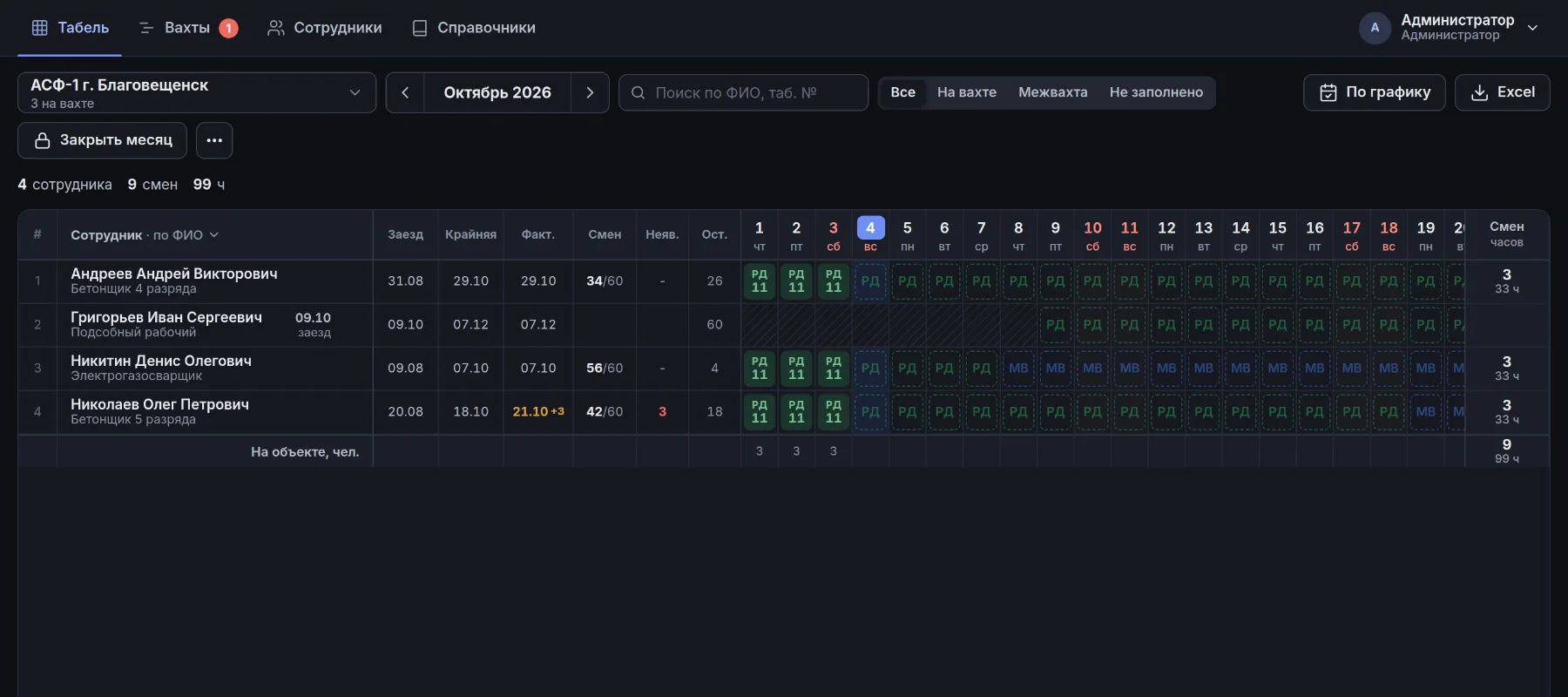Click Николаев Олег Петрович row name
The width and height of the screenshot is (1568, 697).
click(160, 404)
